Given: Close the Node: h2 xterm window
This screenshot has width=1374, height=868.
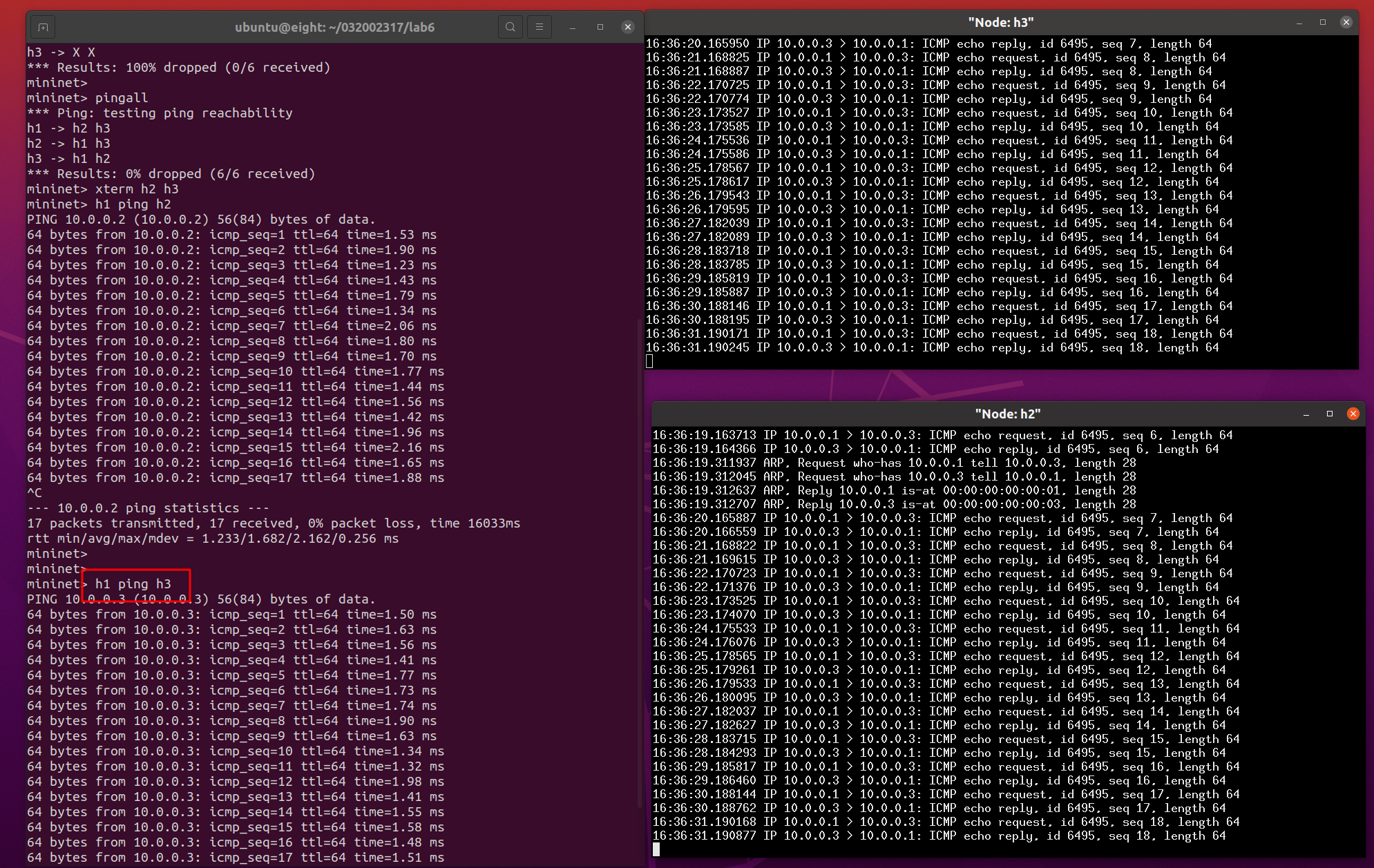Looking at the screenshot, I should (x=1353, y=414).
